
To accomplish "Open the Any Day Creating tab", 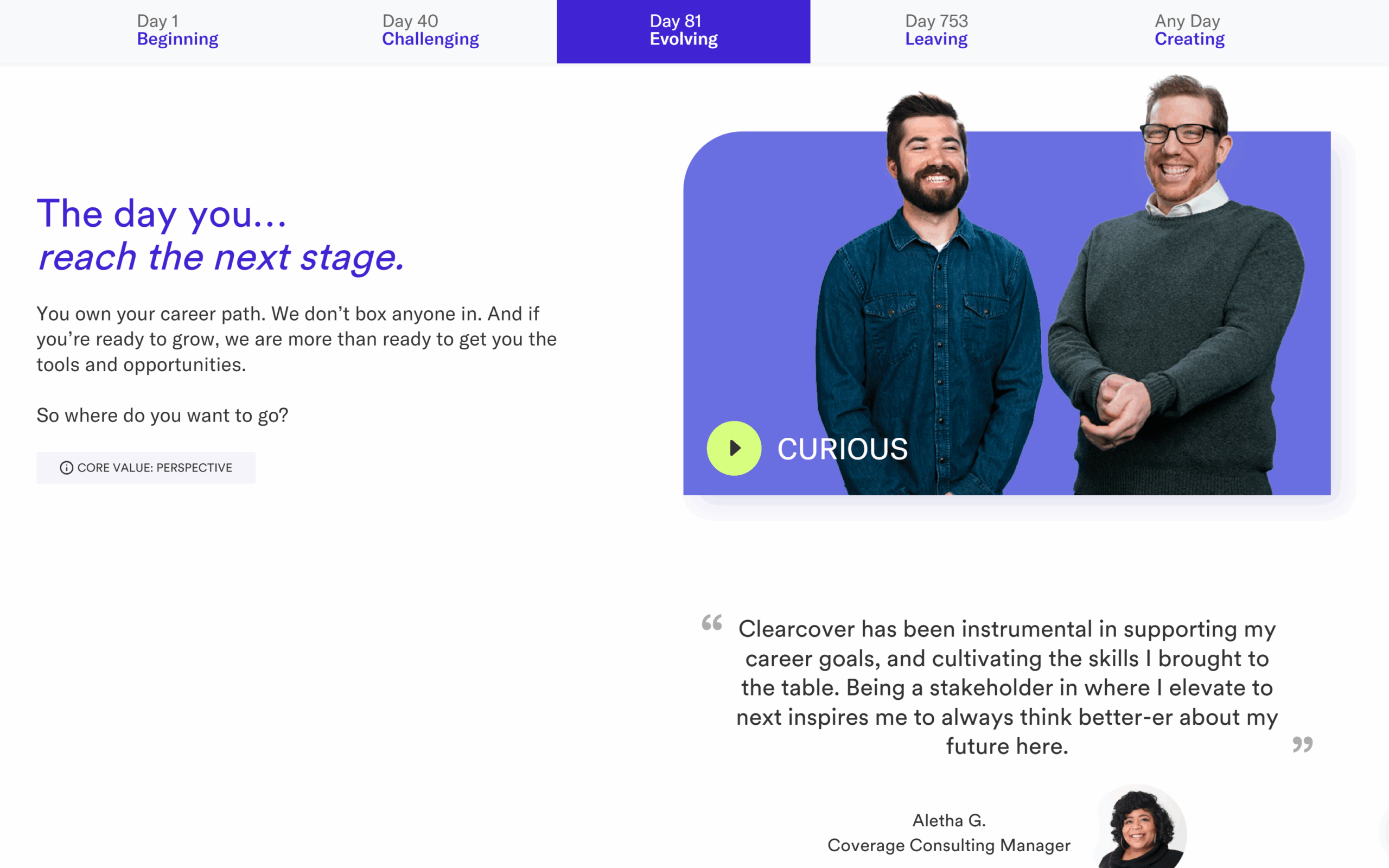I will pos(1190,30).
